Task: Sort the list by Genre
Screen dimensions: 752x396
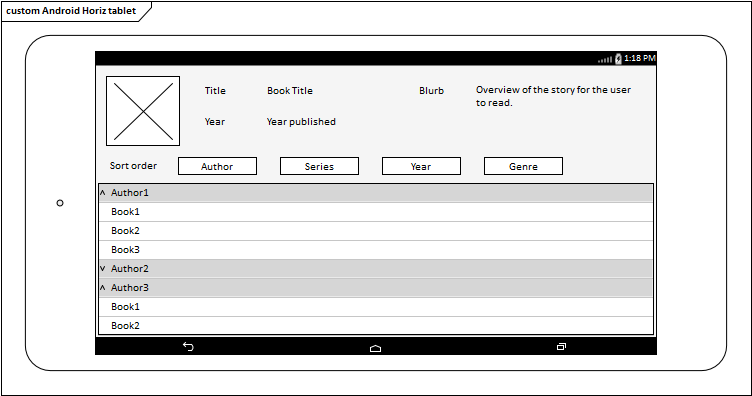Action: coord(523,166)
